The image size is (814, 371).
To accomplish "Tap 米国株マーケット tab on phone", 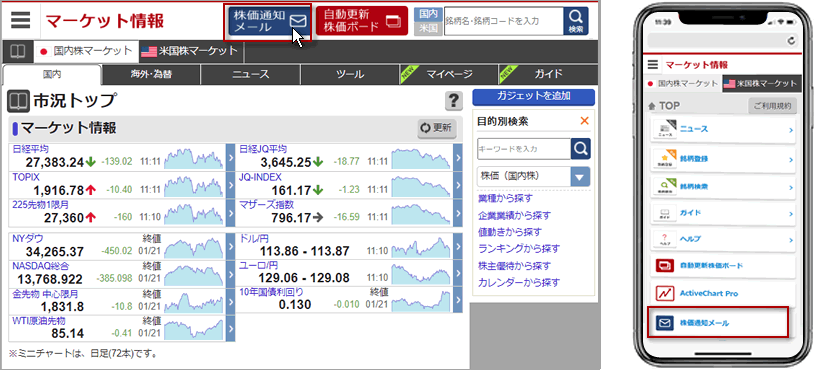I will 763,83.
